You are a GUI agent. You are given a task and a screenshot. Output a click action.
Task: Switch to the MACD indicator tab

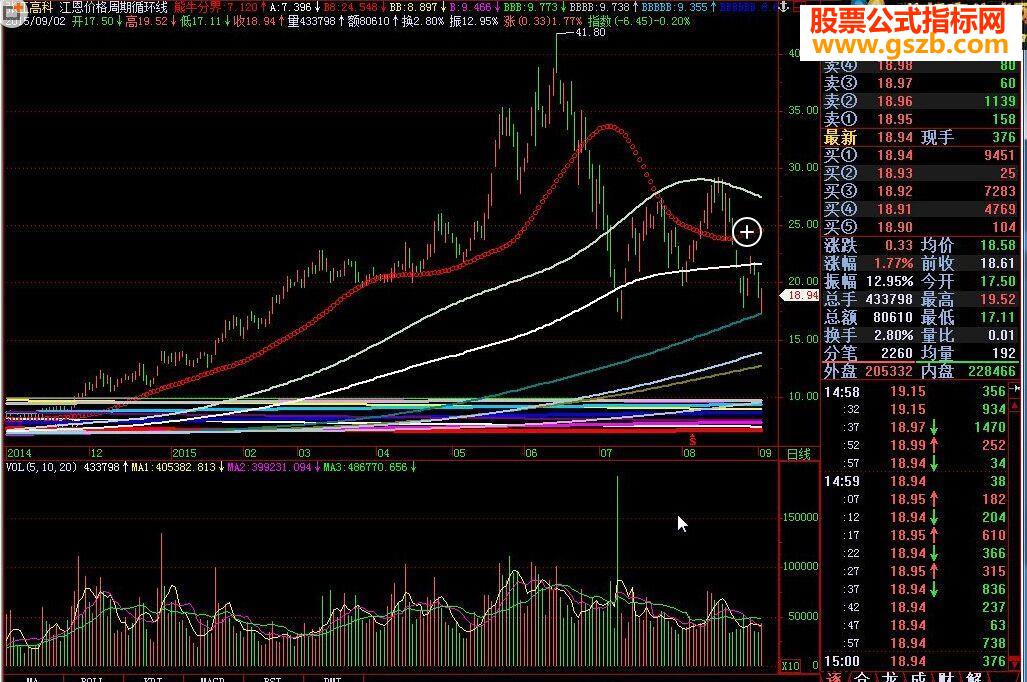(212, 679)
